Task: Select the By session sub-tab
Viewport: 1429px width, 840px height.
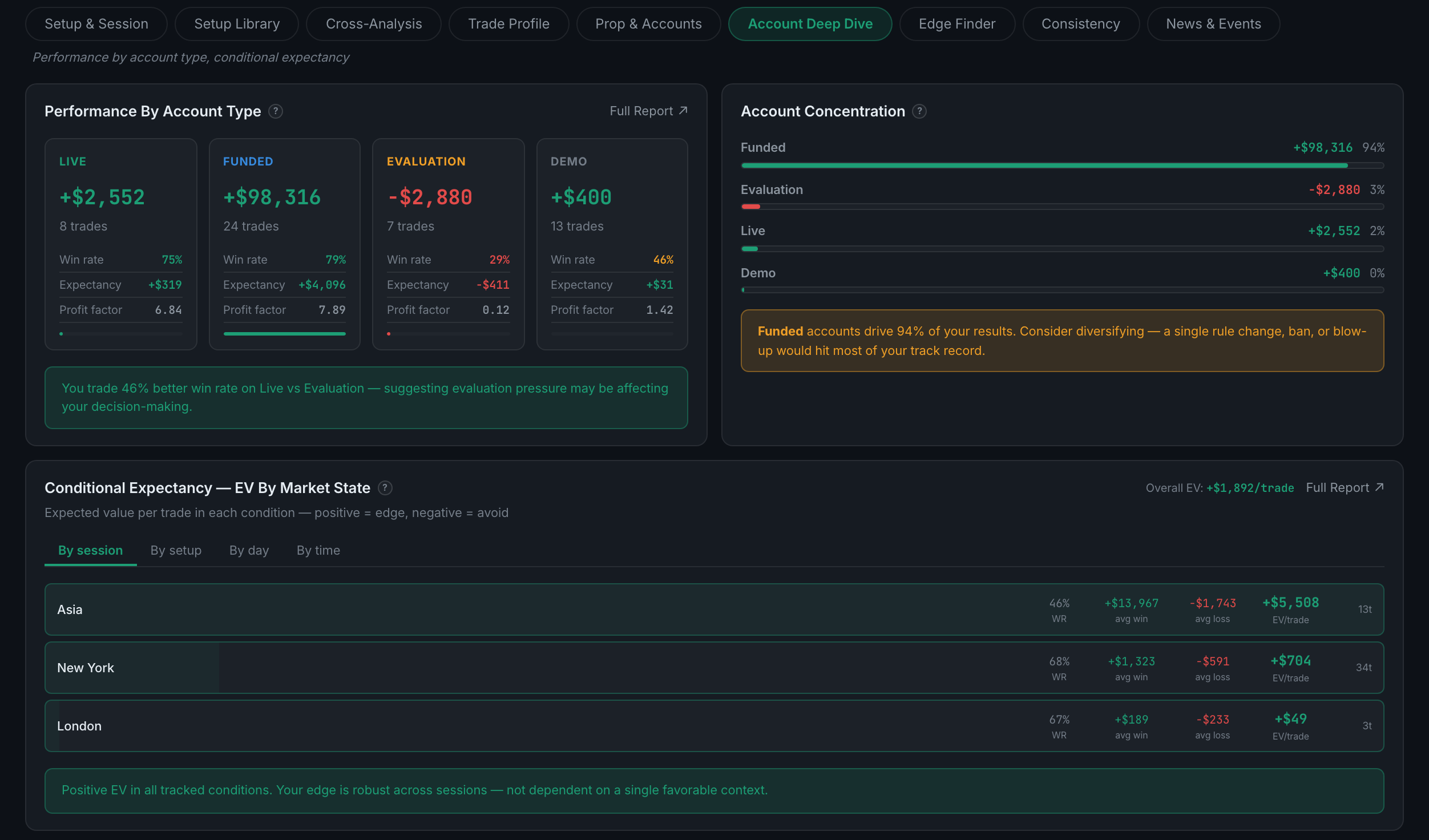Action: [x=91, y=550]
